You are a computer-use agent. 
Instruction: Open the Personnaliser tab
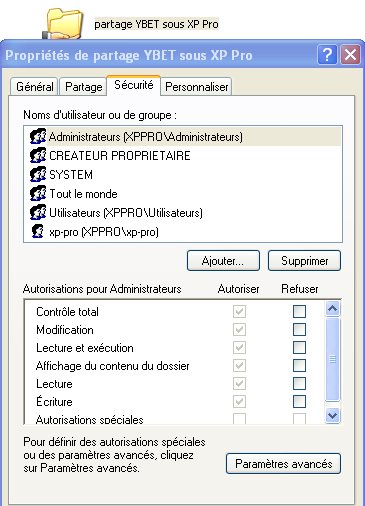(197, 87)
